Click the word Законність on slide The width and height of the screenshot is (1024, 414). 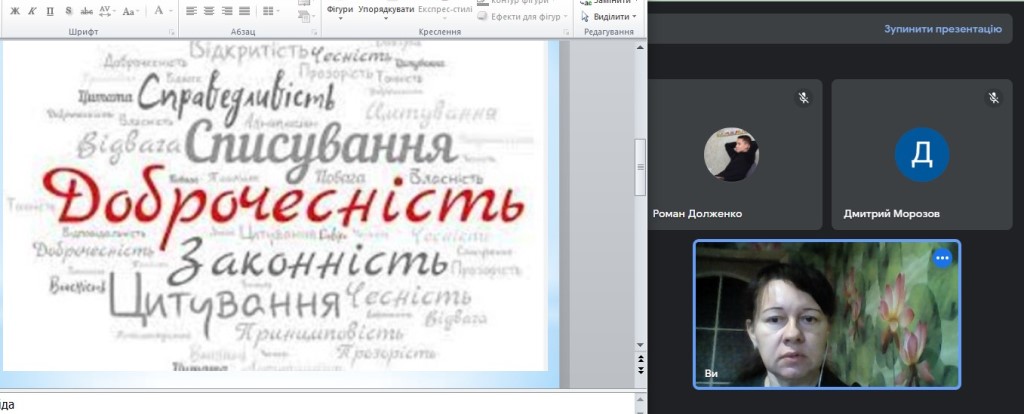[308, 261]
